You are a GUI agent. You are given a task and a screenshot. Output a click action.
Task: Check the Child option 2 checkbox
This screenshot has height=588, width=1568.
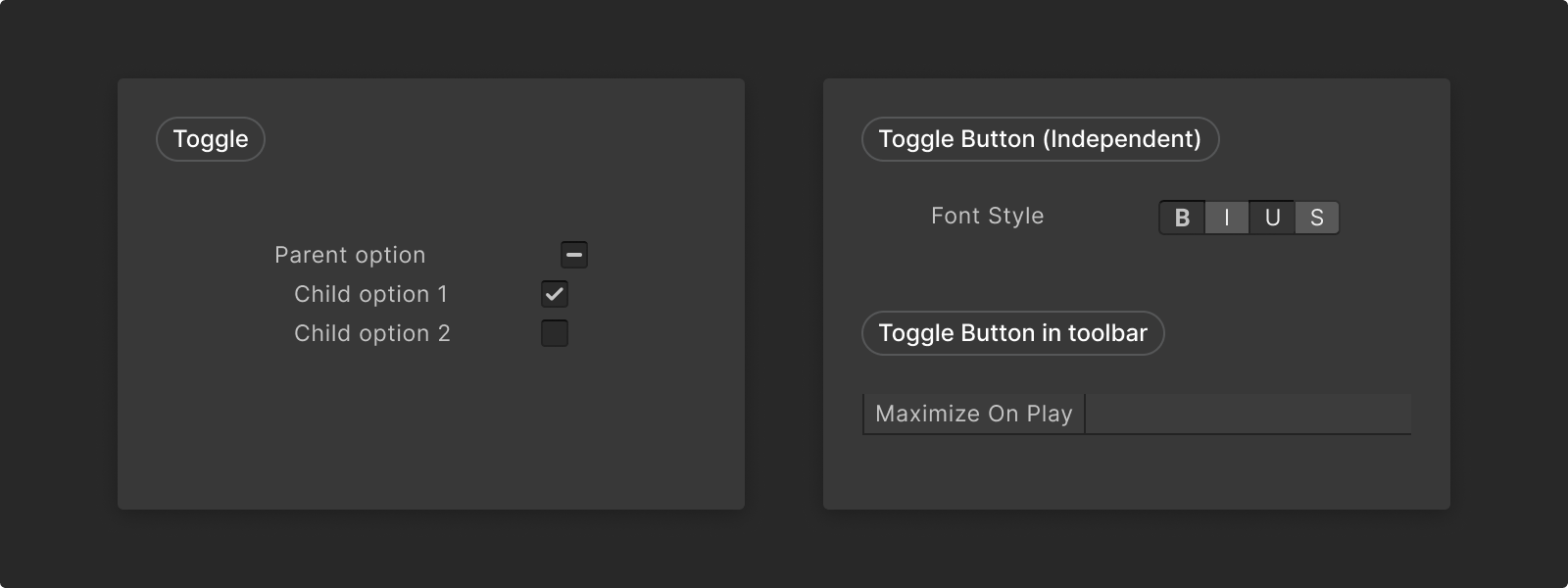point(555,333)
